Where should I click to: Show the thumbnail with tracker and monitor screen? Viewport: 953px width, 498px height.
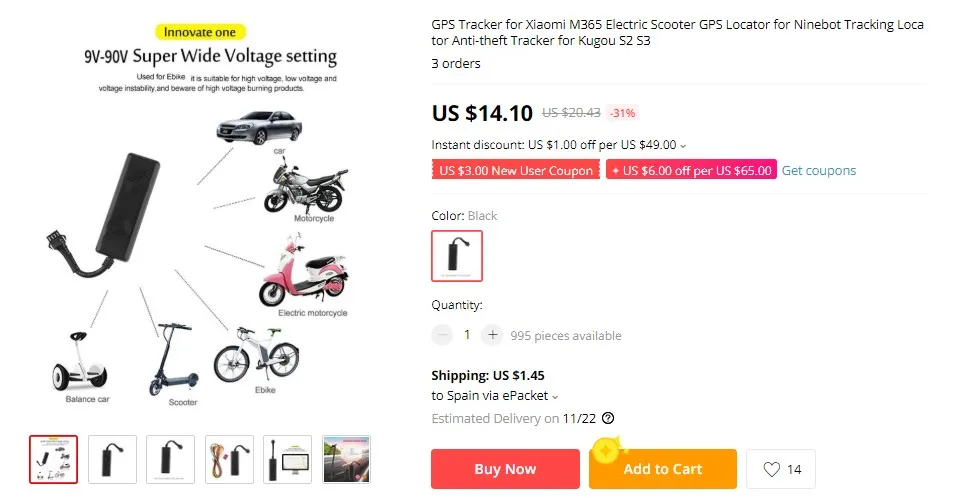[287, 459]
